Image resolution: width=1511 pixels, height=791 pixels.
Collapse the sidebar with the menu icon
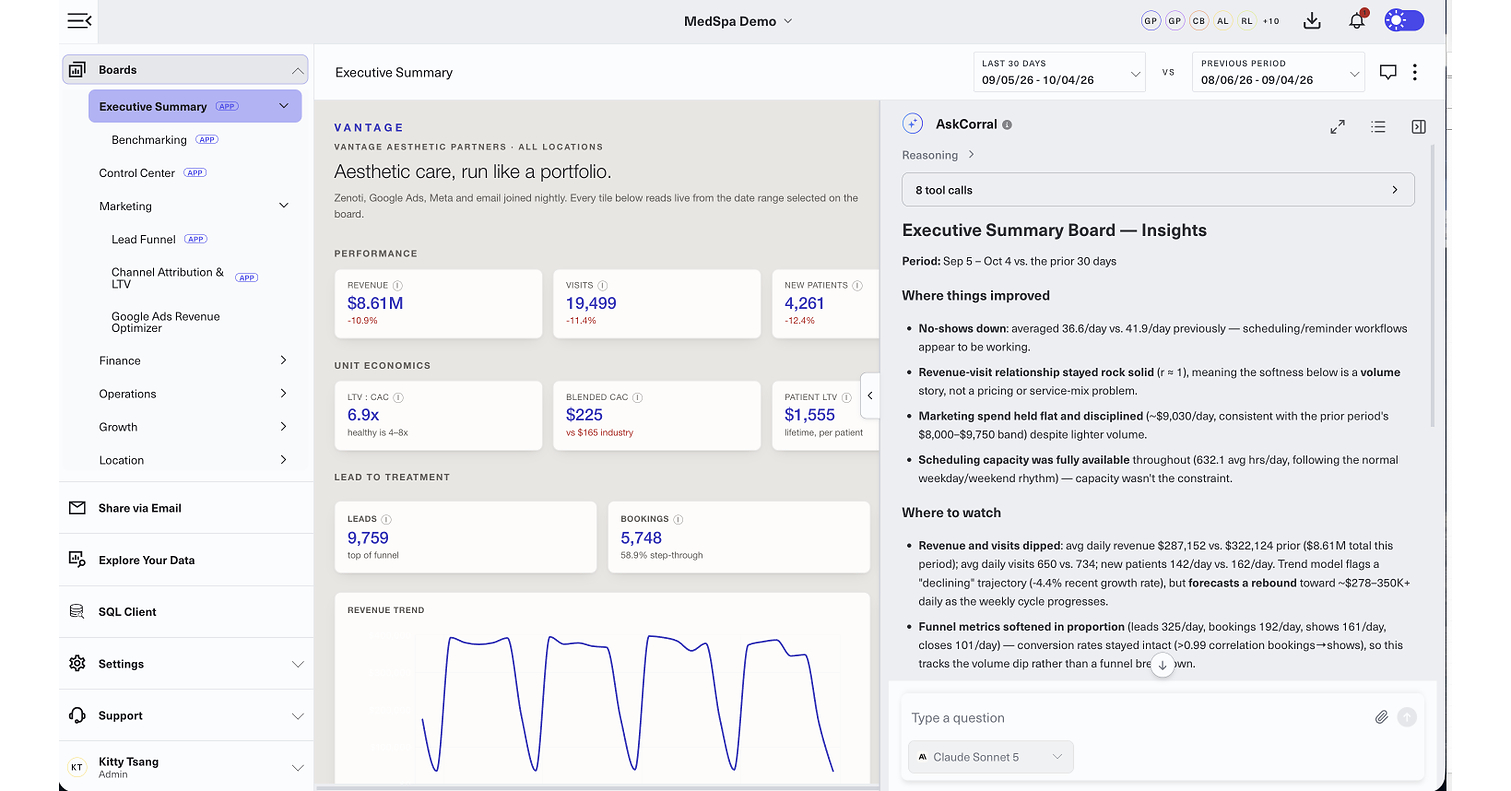[x=79, y=21]
